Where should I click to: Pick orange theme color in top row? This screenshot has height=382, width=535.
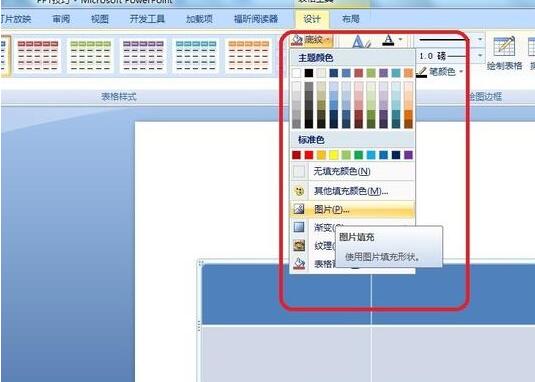tap(408, 73)
